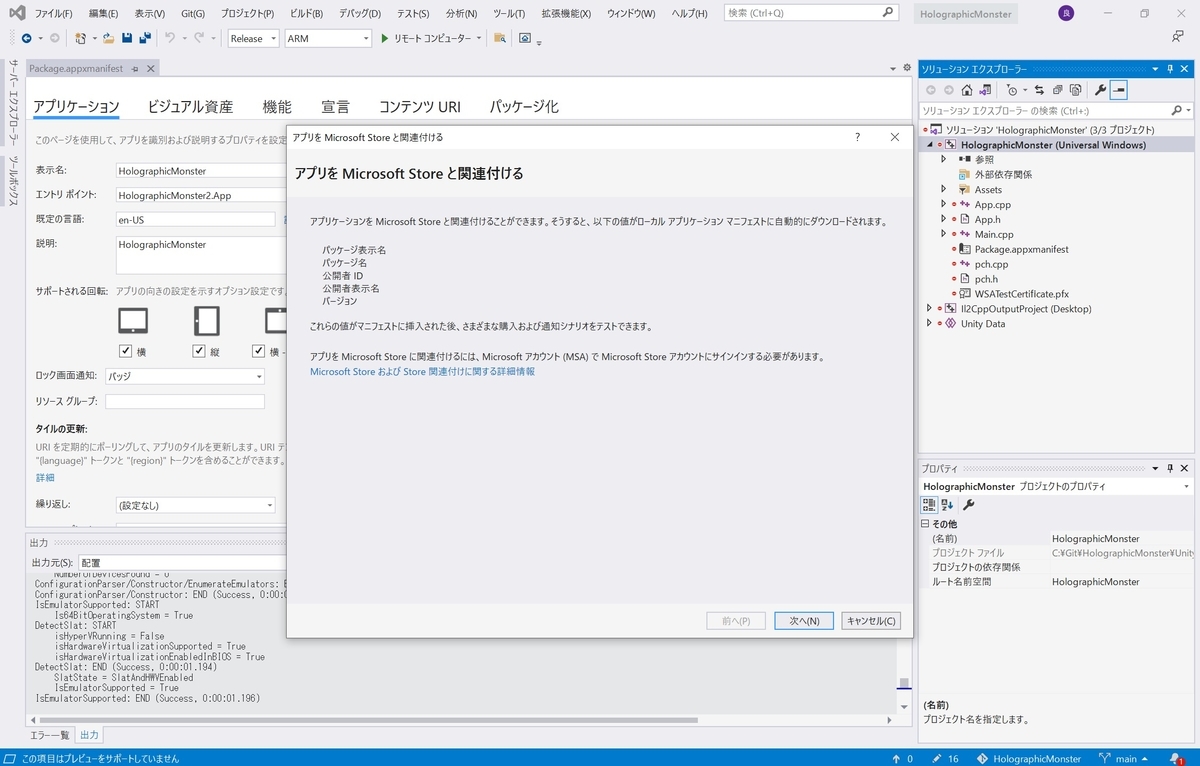
Task: Expand the Unity Data project node
Action: point(929,323)
